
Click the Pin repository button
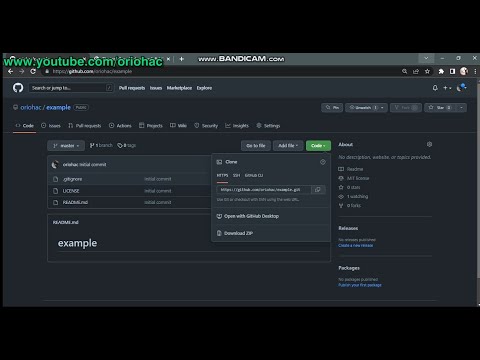tap(332, 108)
